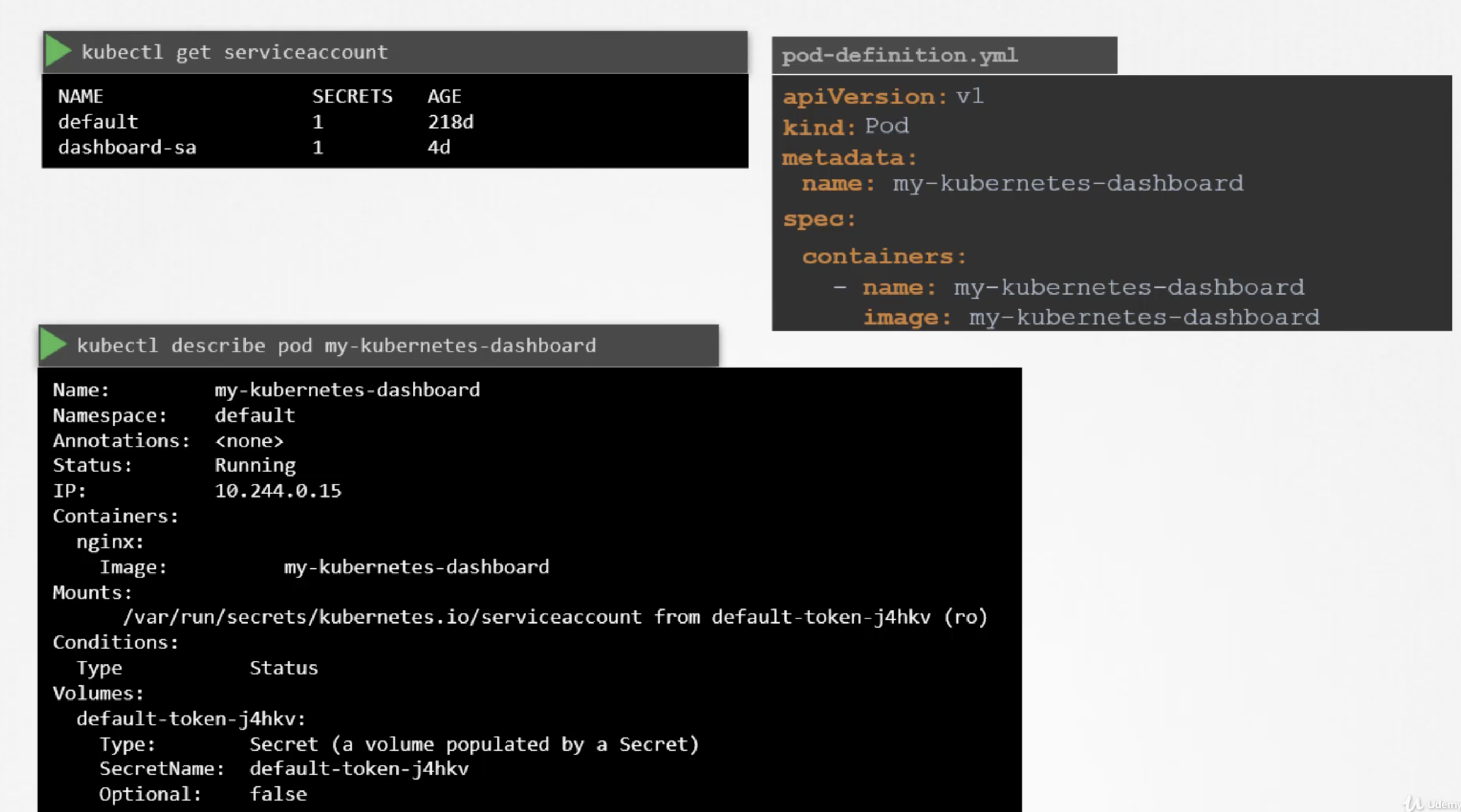This screenshot has width=1461, height=812.
Task: Click the 'Volumes:' heading
Action: click(x=98, y=694)
